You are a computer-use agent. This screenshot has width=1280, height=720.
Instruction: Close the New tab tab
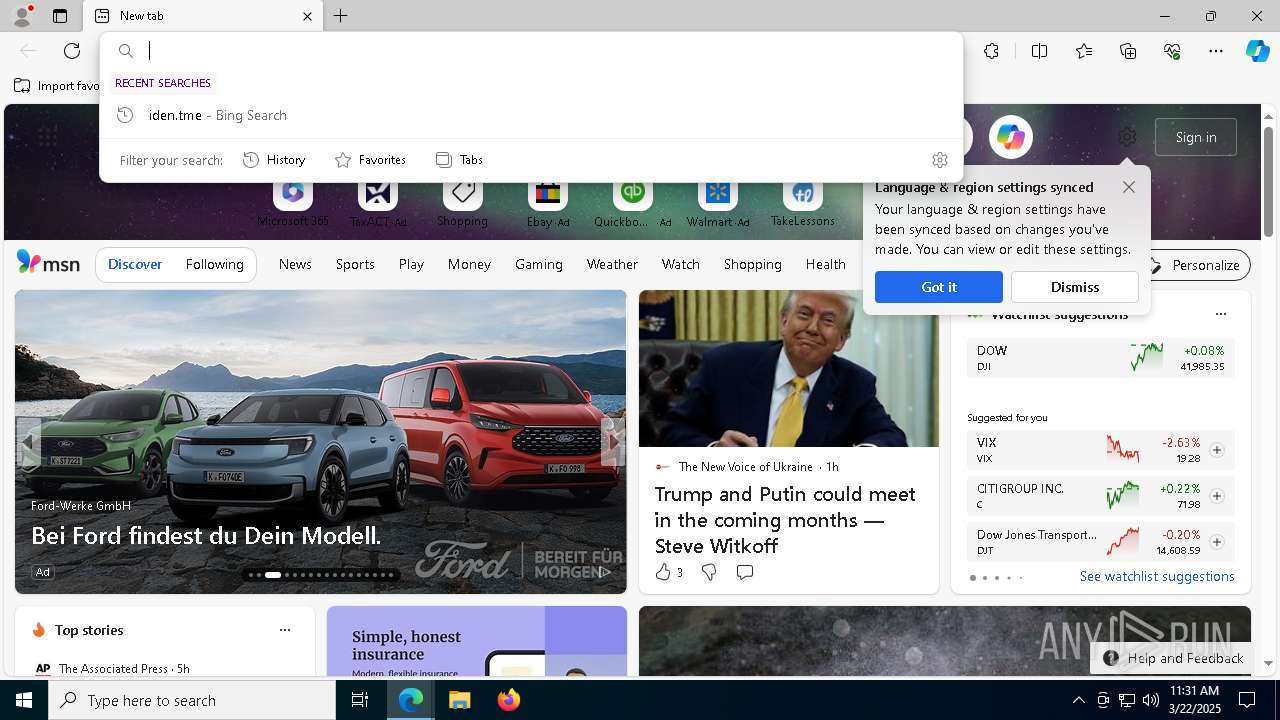(x=307, y=16)
